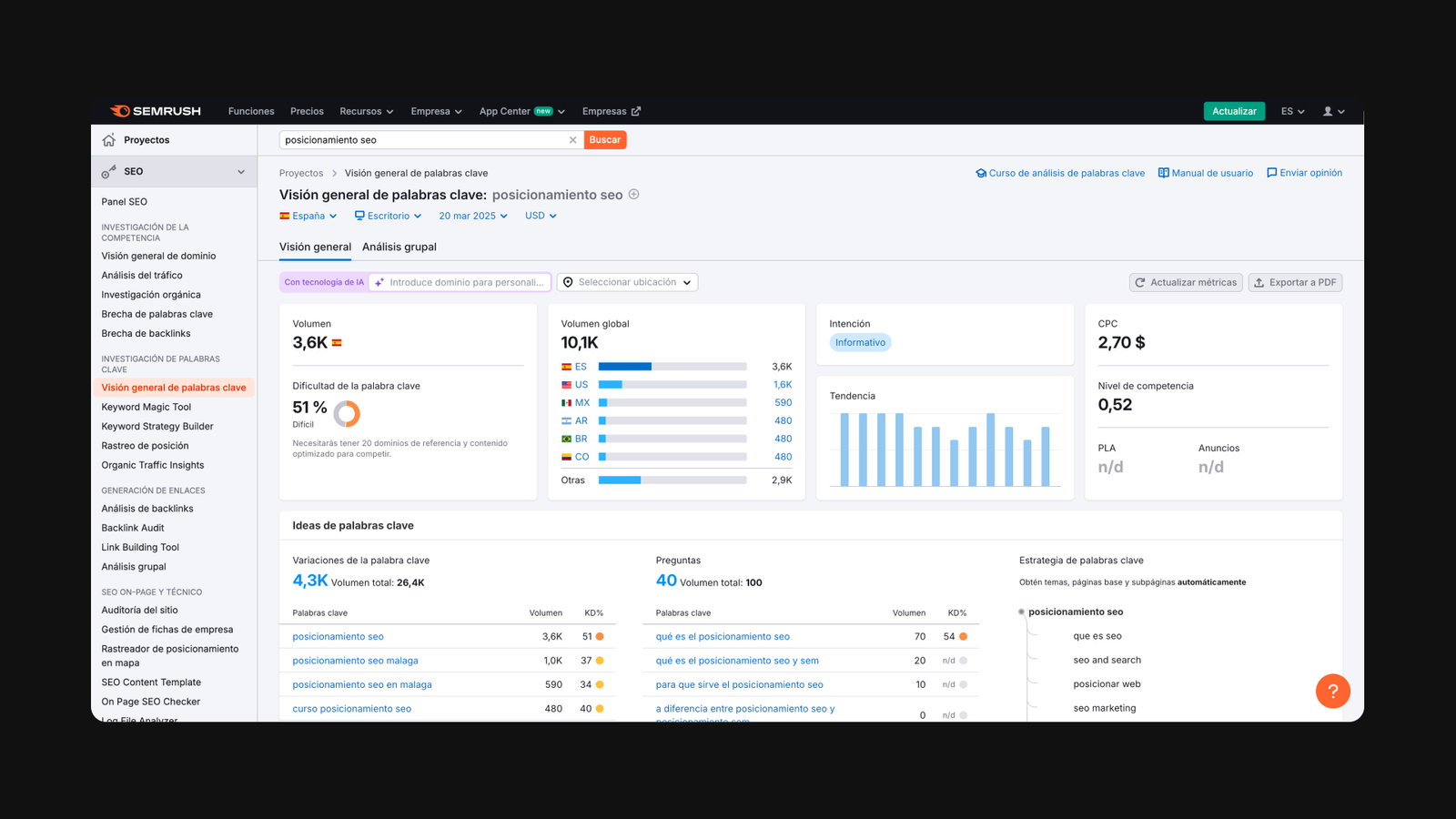
Task: Open the ES language dropdown
Action: [x=1292, y=111]
